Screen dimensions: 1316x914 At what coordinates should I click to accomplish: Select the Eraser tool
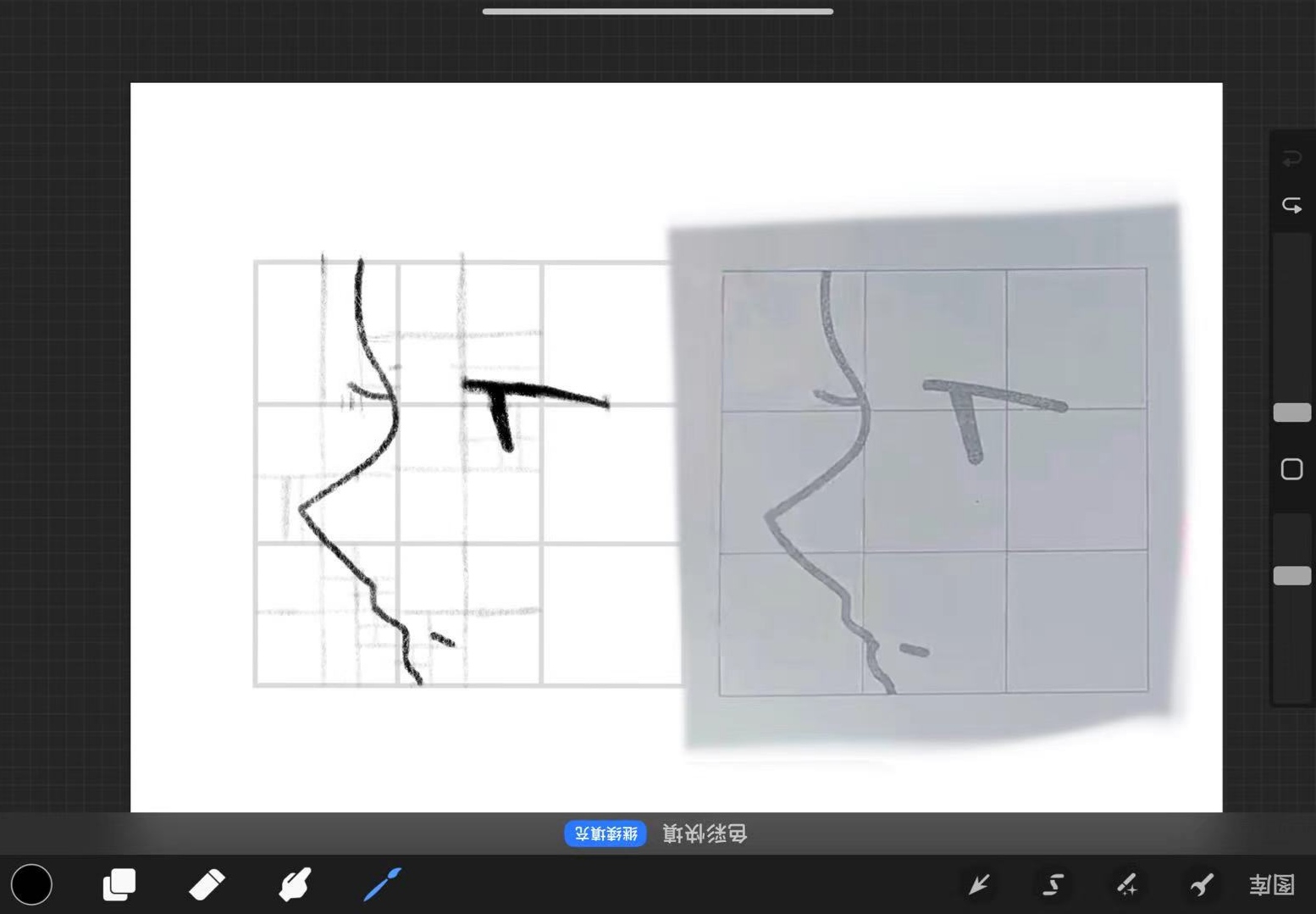pos(207,884)
